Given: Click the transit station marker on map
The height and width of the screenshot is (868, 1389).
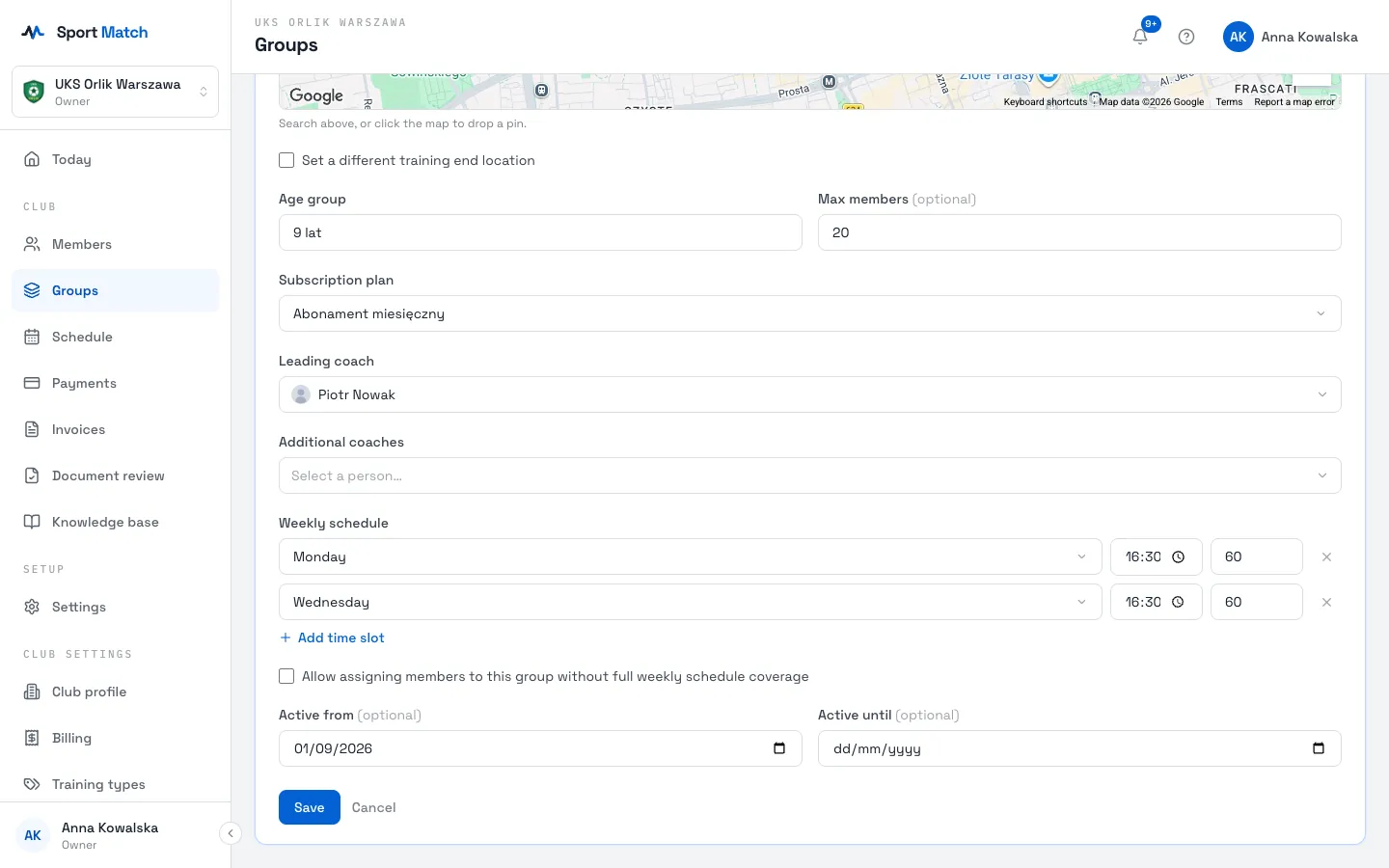Looking at the screenshot, I should click(x=542, y=90).
